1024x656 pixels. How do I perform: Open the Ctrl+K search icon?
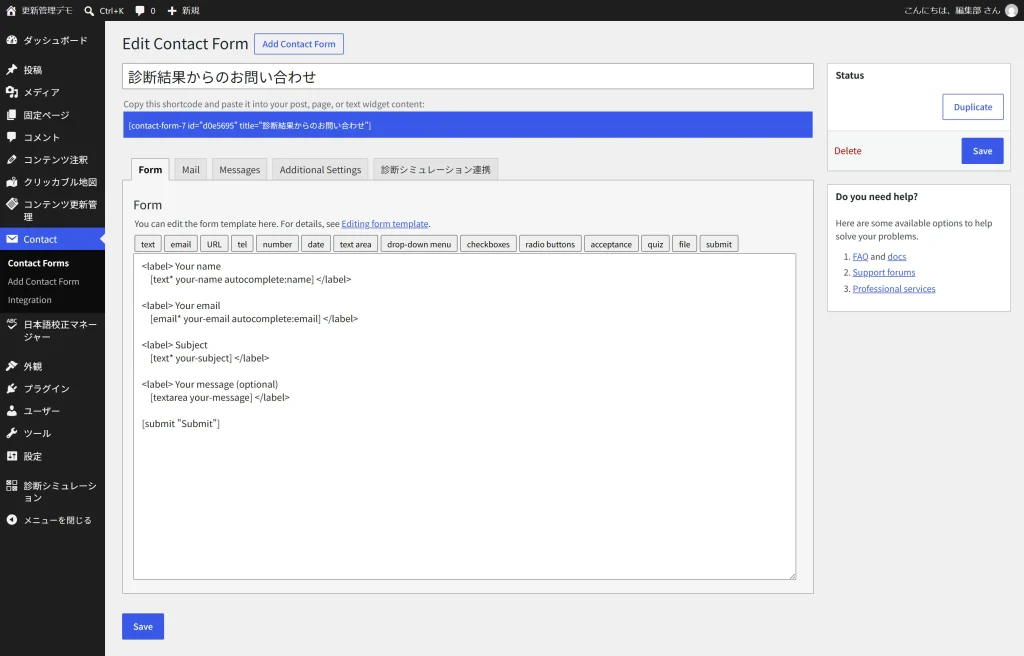[89, 10]
